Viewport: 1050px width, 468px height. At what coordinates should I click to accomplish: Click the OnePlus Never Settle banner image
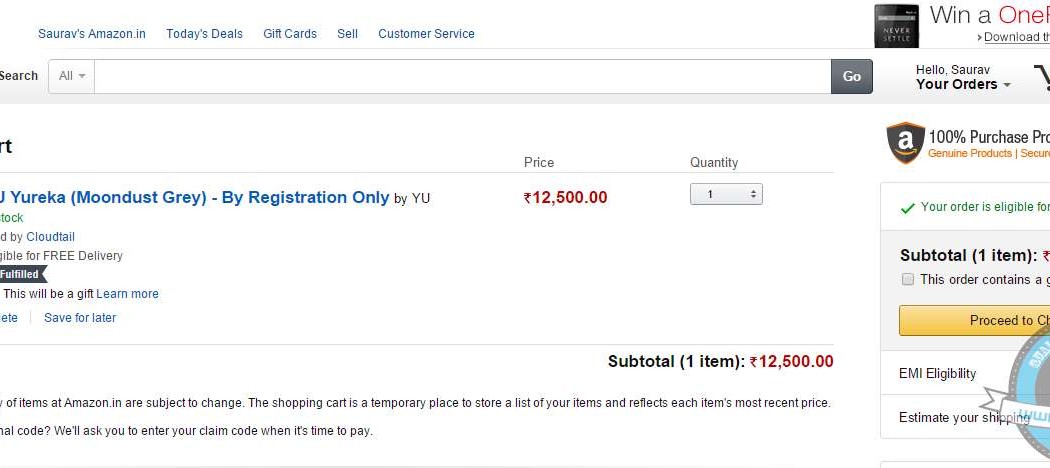[x=896, y=26]
